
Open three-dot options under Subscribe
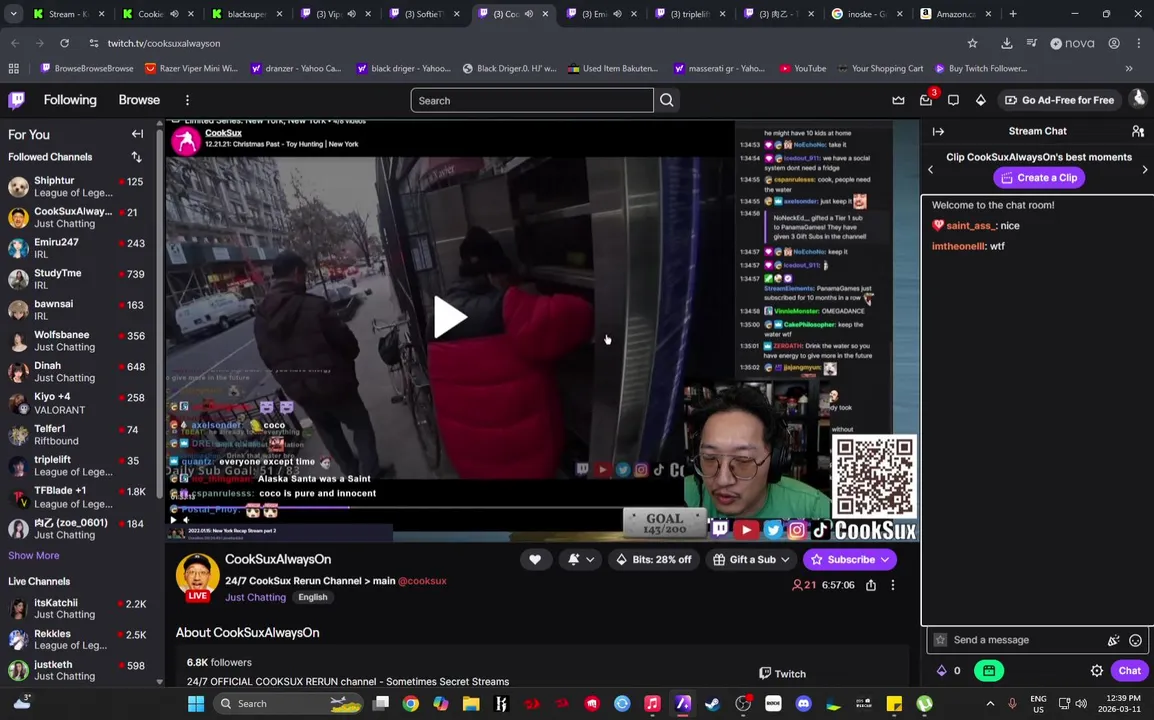click(x=893, y=585)
